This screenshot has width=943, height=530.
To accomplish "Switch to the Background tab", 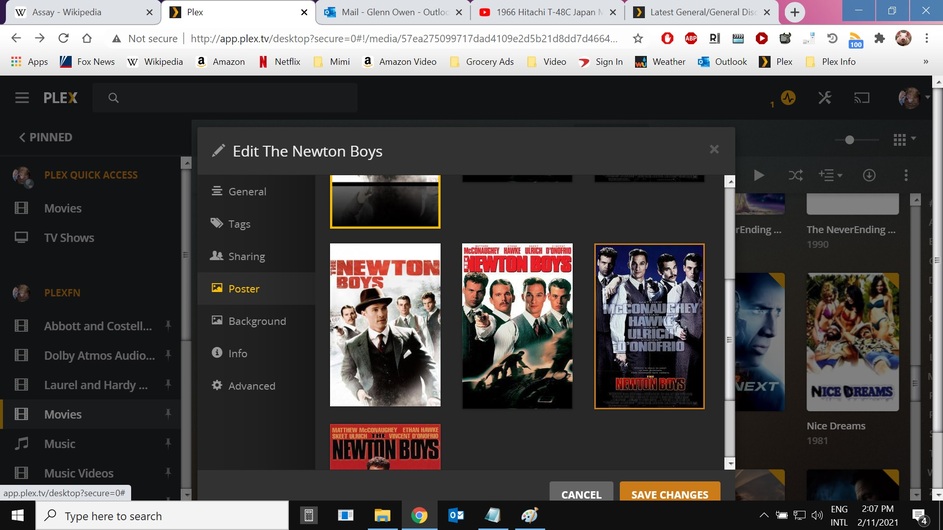I will tap(256, 321).
